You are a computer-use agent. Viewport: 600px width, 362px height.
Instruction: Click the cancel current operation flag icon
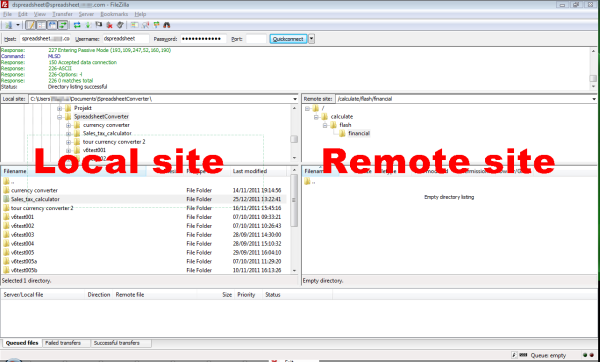point(99,25)
